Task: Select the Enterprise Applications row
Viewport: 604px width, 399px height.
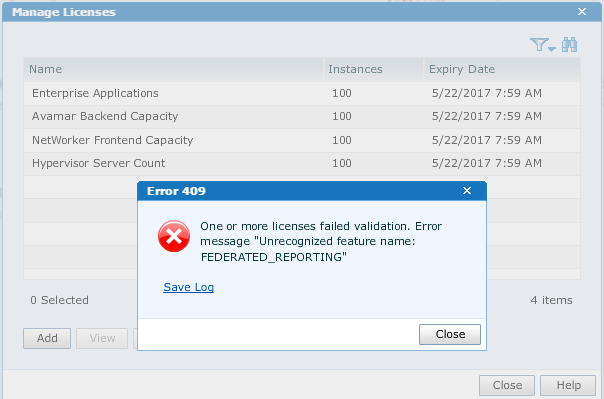Action: 302,93
